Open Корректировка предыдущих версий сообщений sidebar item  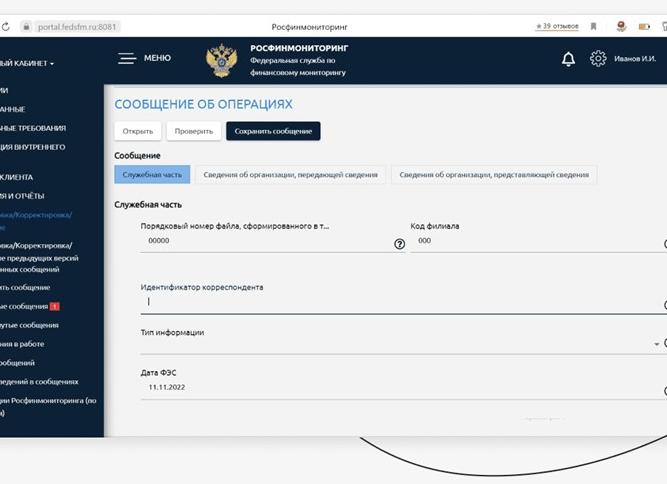[x=39, y=257]
